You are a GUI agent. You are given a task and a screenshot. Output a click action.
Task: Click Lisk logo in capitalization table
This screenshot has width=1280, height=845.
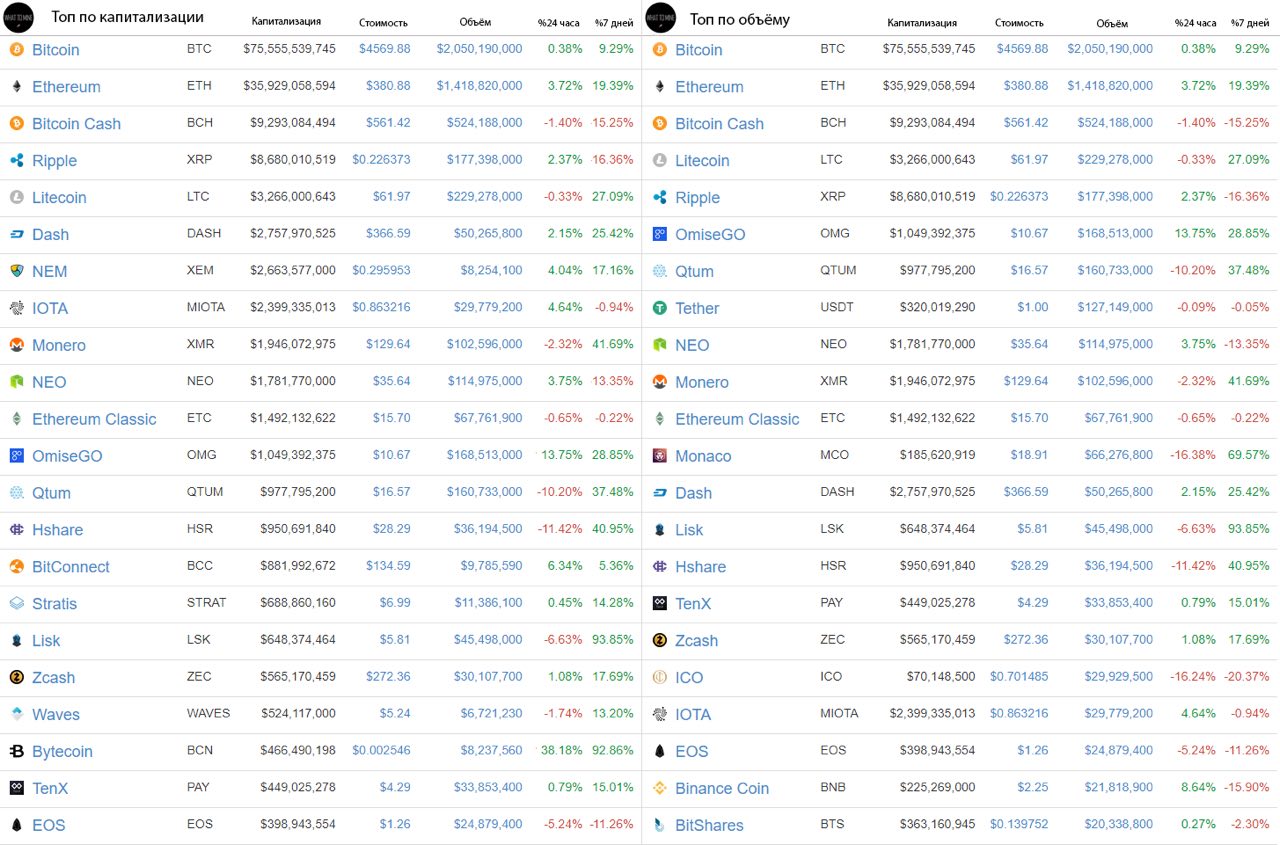(x=16, y=640)
